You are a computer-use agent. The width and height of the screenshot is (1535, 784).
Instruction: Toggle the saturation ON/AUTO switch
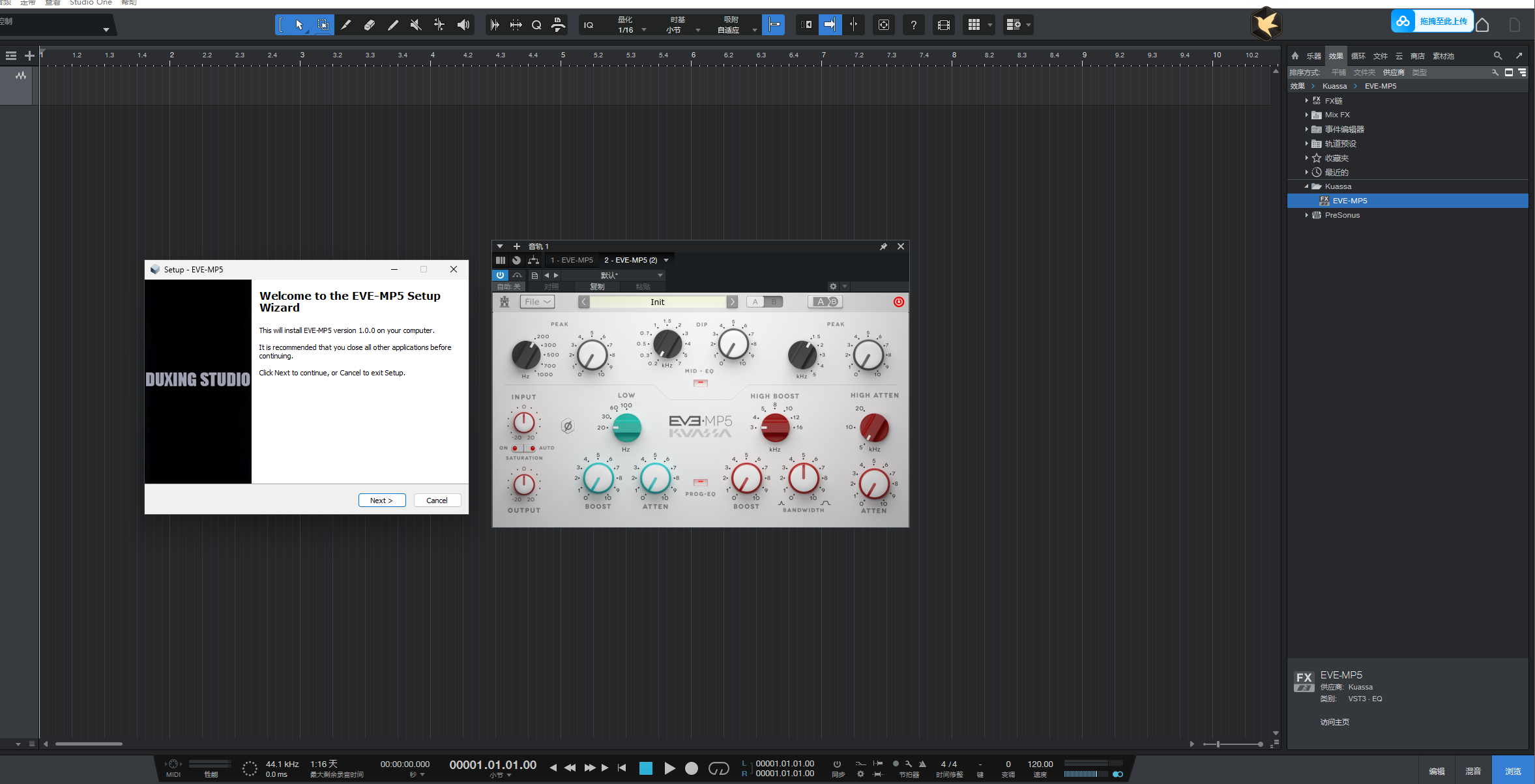(523, 448)
